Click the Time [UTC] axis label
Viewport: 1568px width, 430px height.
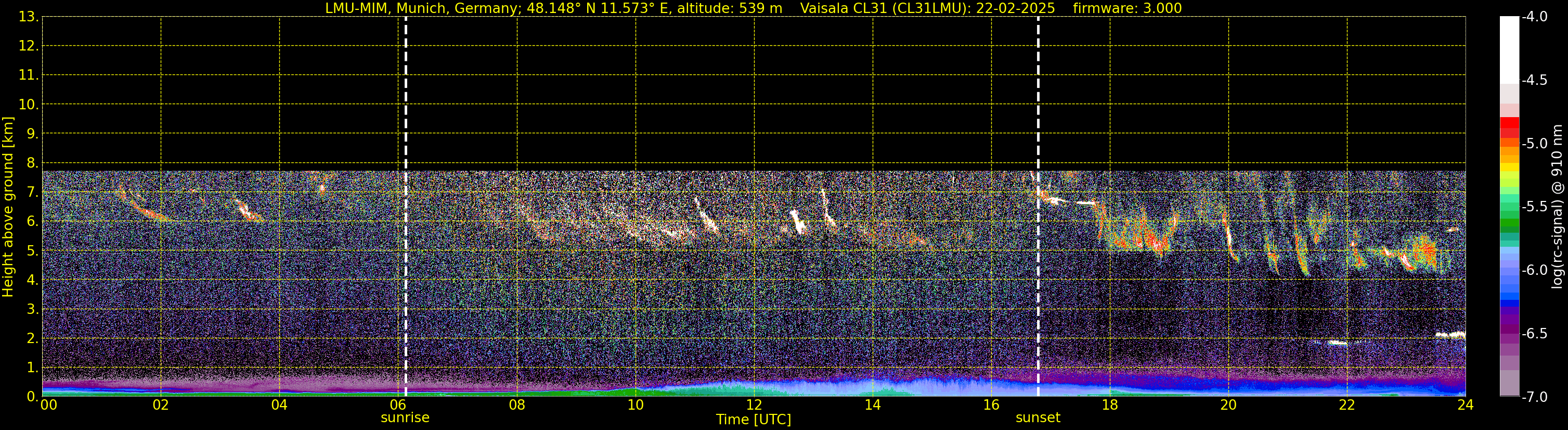point(753,420)
